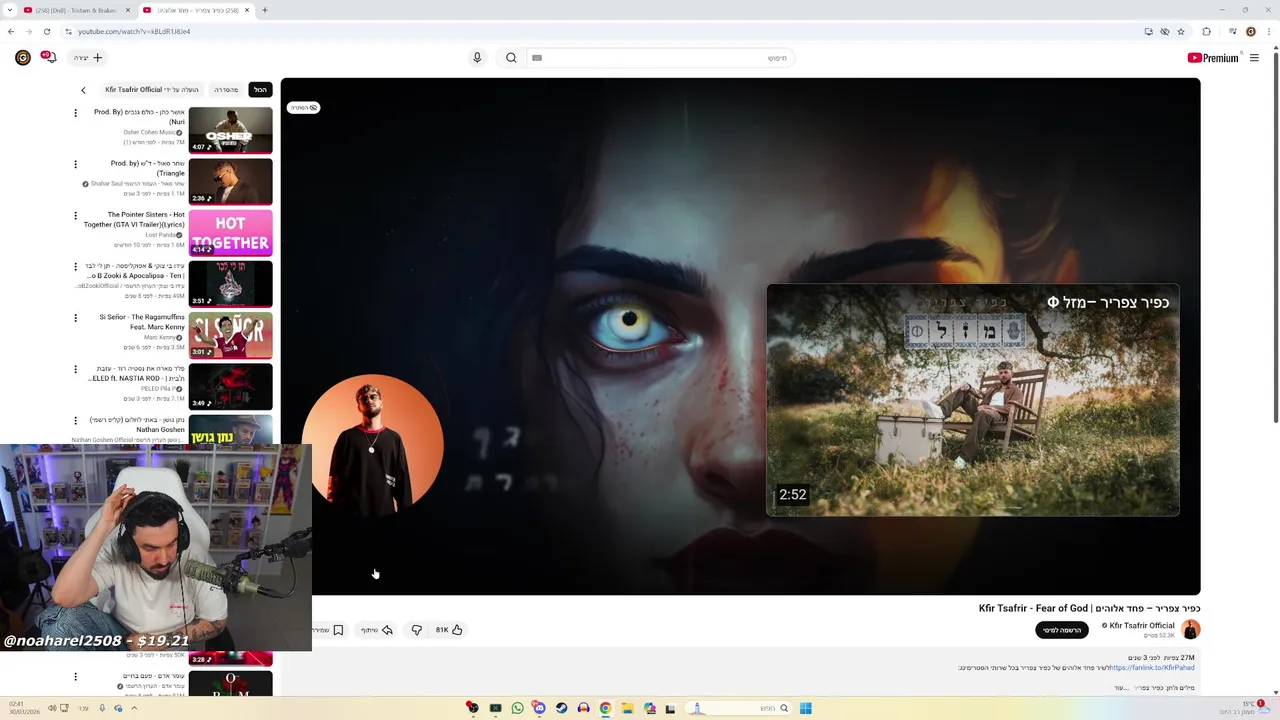The height and width of the screenshot is (720, 1280).
Task: Focus the YouTube search input field
Action: click(660, 58)
